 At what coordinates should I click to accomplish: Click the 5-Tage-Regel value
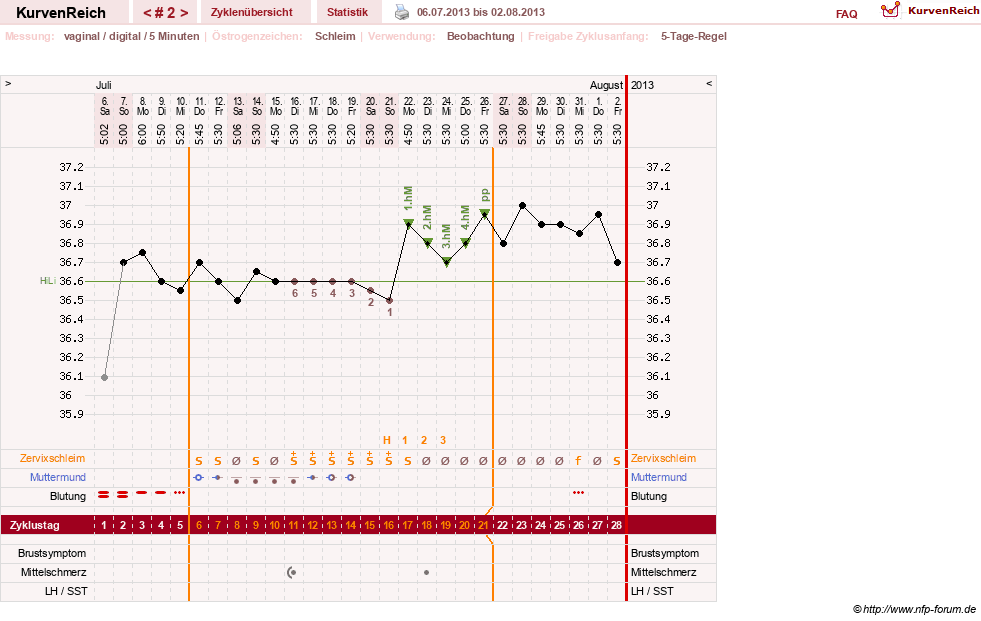[694, 36]
